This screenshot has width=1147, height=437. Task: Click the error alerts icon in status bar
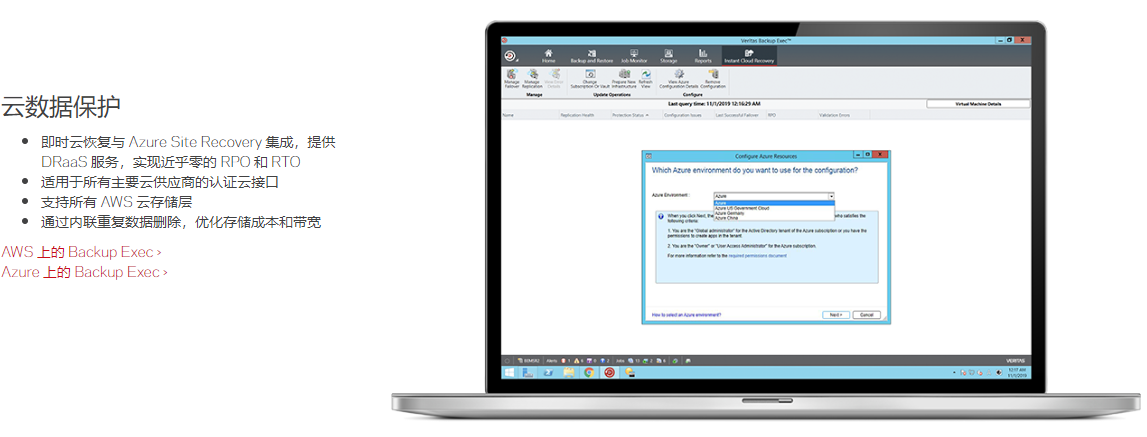563,361
